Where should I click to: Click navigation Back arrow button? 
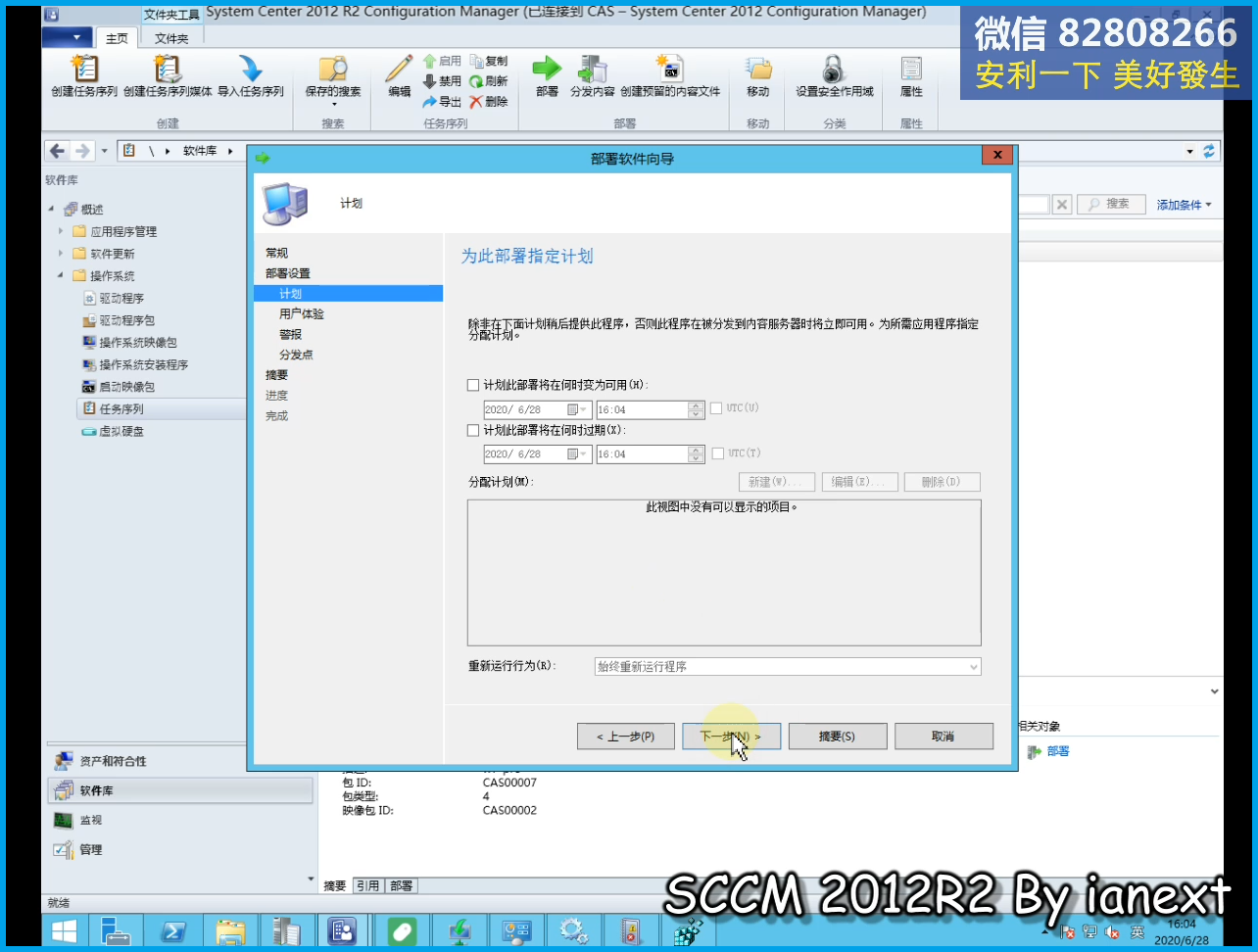tap(58, 151)
